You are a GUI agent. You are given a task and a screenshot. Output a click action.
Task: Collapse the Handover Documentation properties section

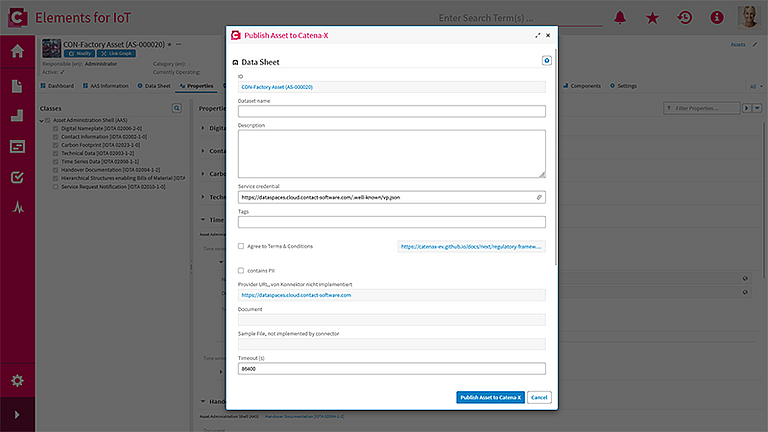(x=203, y=402)
